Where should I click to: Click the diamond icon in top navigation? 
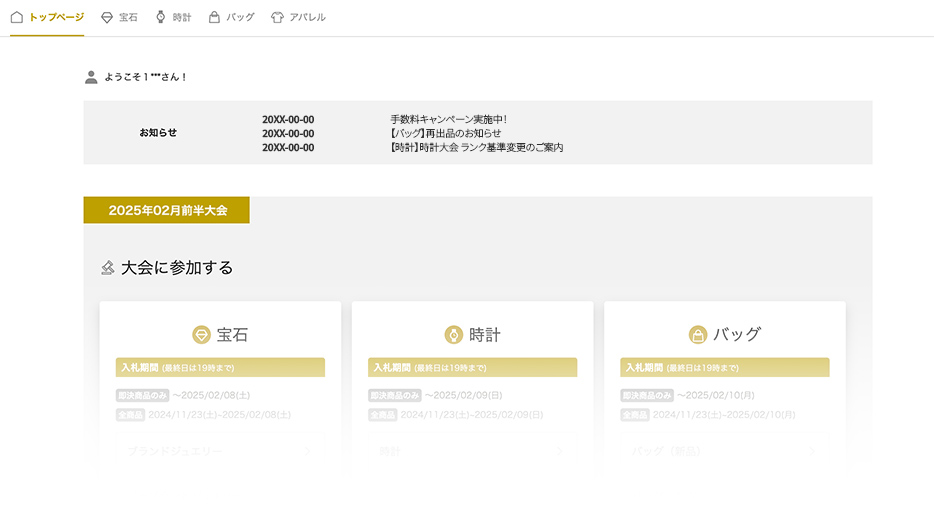coord(107,17)
